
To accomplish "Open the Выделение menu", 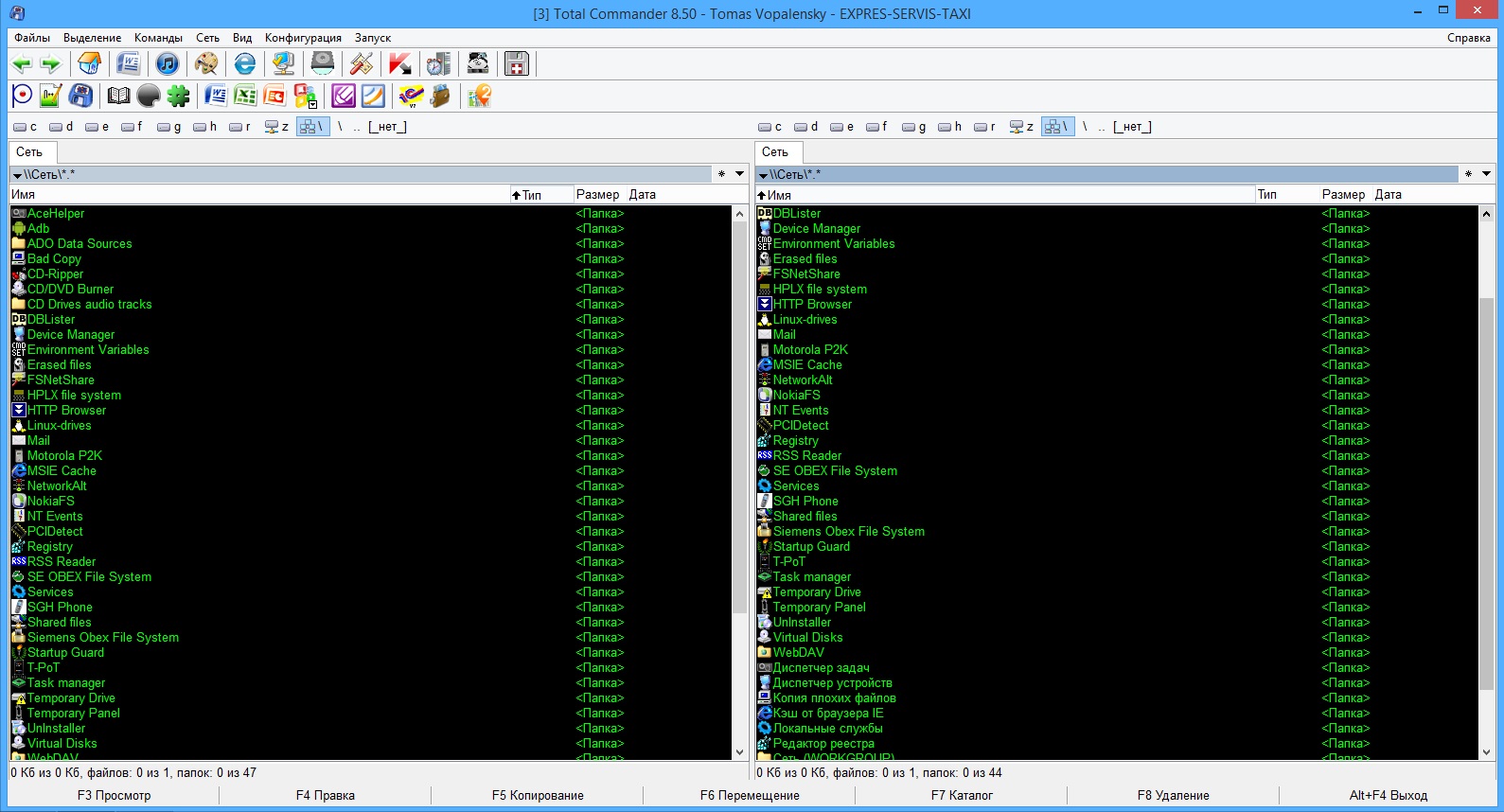I will click(x=92, y=38).
